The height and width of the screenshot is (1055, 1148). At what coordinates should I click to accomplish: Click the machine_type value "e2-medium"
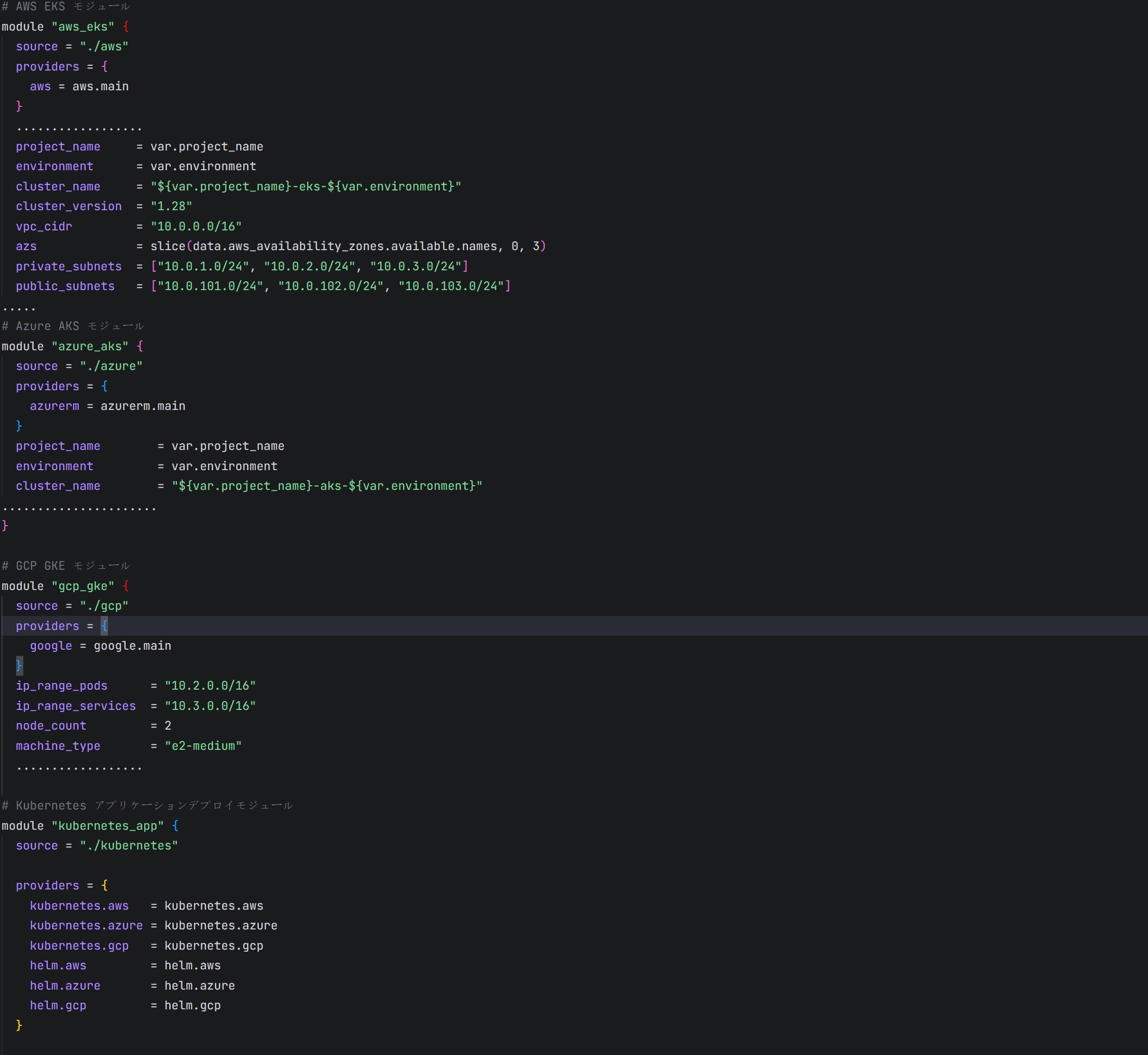point(203,746)
